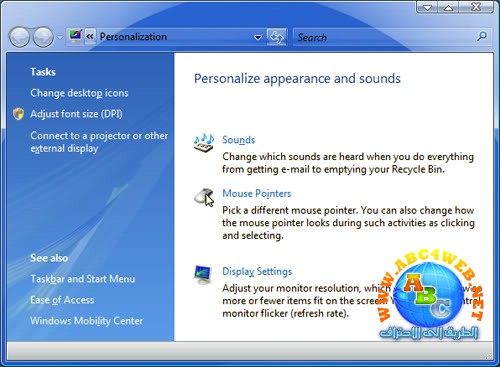Click the security shield beside Adjust font size
500x367 pixels.
(18, 114)
